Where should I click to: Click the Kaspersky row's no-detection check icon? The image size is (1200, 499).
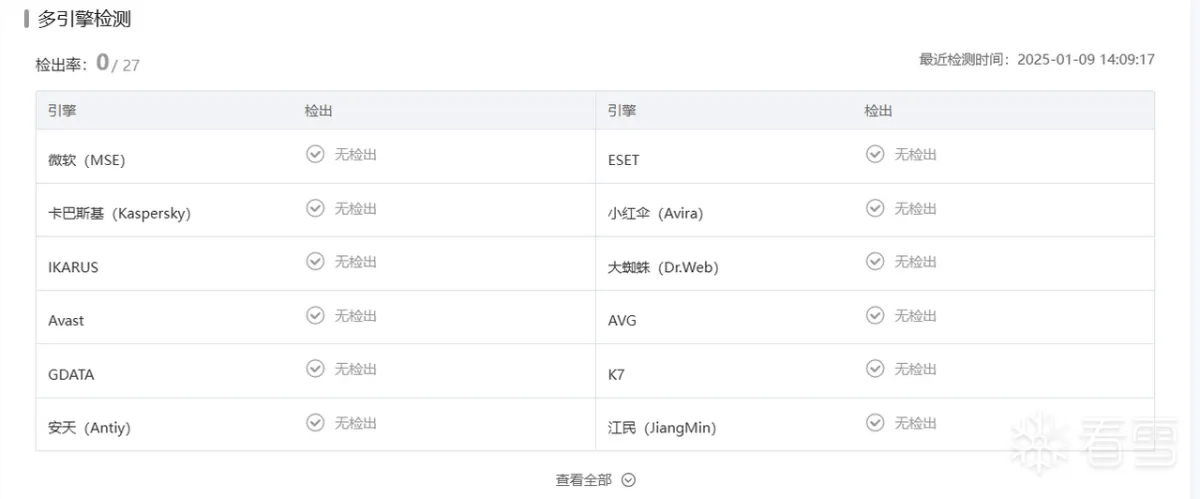pyautogui.click(x=315, y=208)
